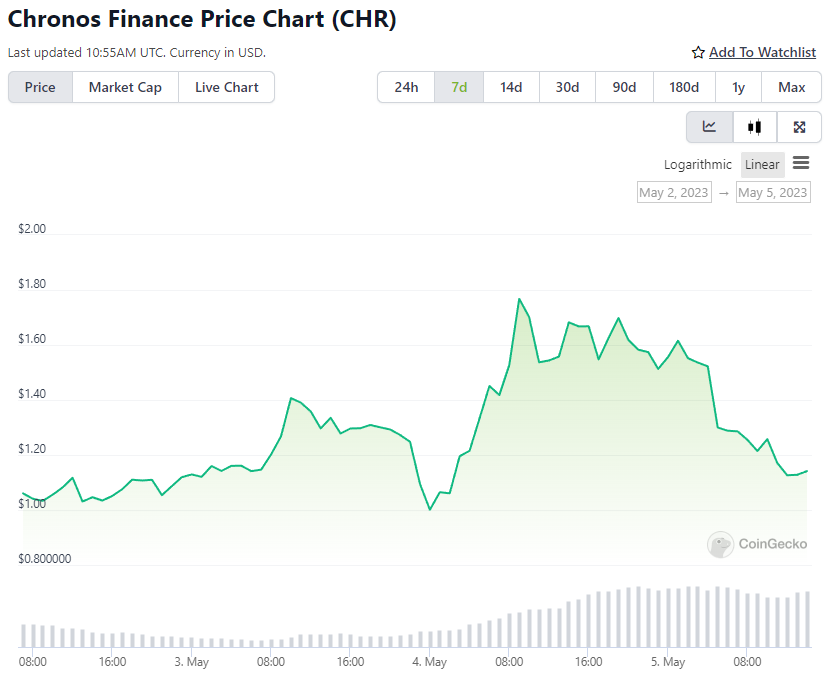Click the $0.800000 y-axis label
The width and height of the screenshot is (830, 675).
click(x=44, y=559)
